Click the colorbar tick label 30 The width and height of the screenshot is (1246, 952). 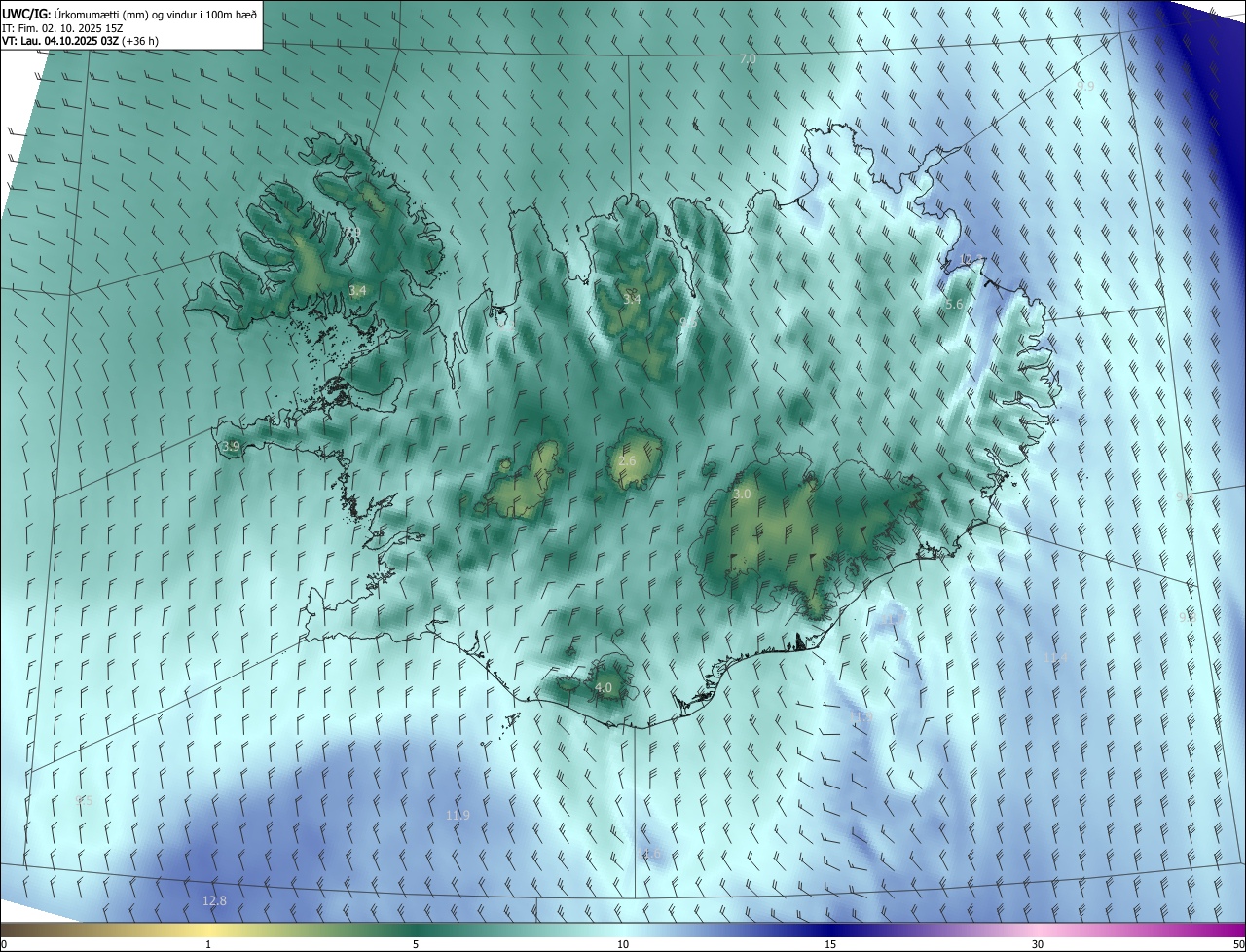click(x=1038, y=944)
